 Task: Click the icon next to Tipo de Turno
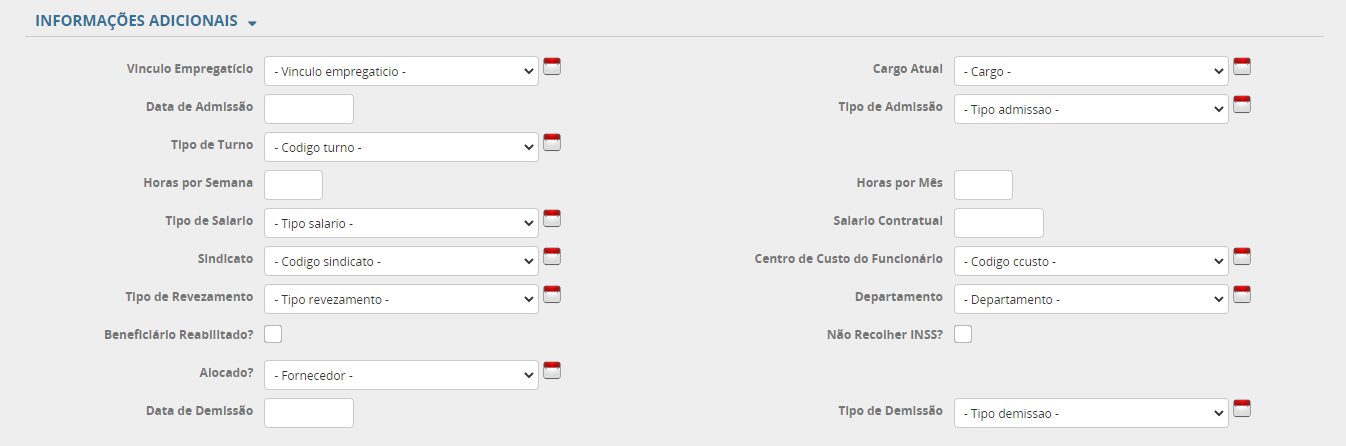(x=552, y=143)
